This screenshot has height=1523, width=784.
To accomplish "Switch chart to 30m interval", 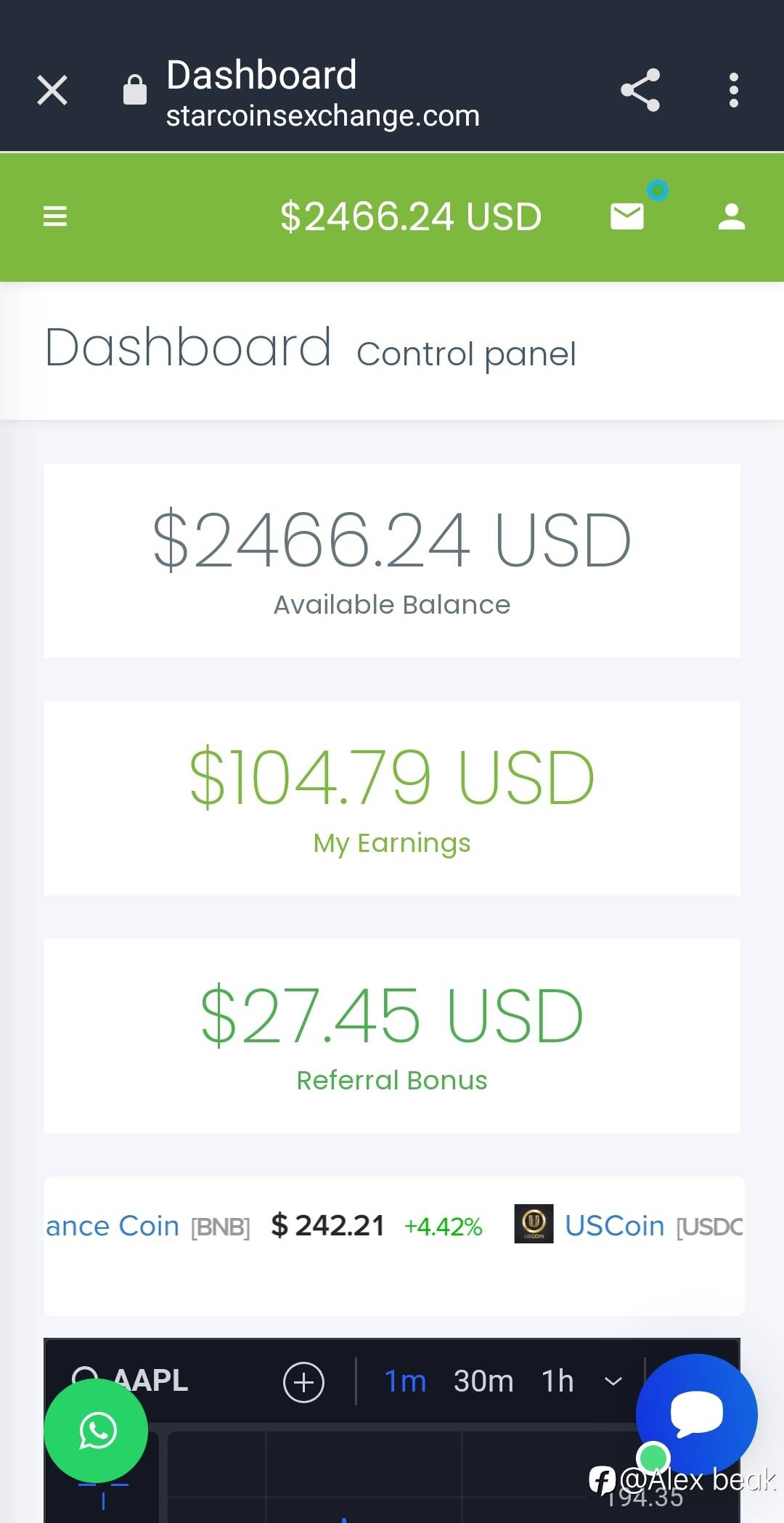I will (483, 1381).
